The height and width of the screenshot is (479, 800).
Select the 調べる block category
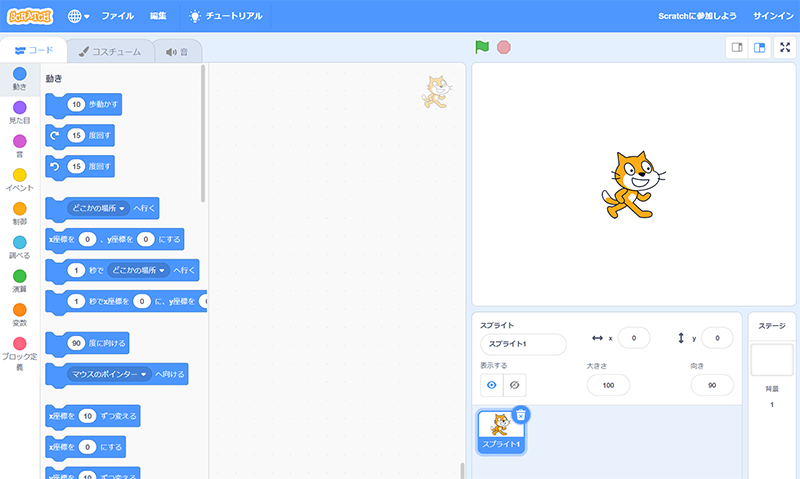point(19,247)
